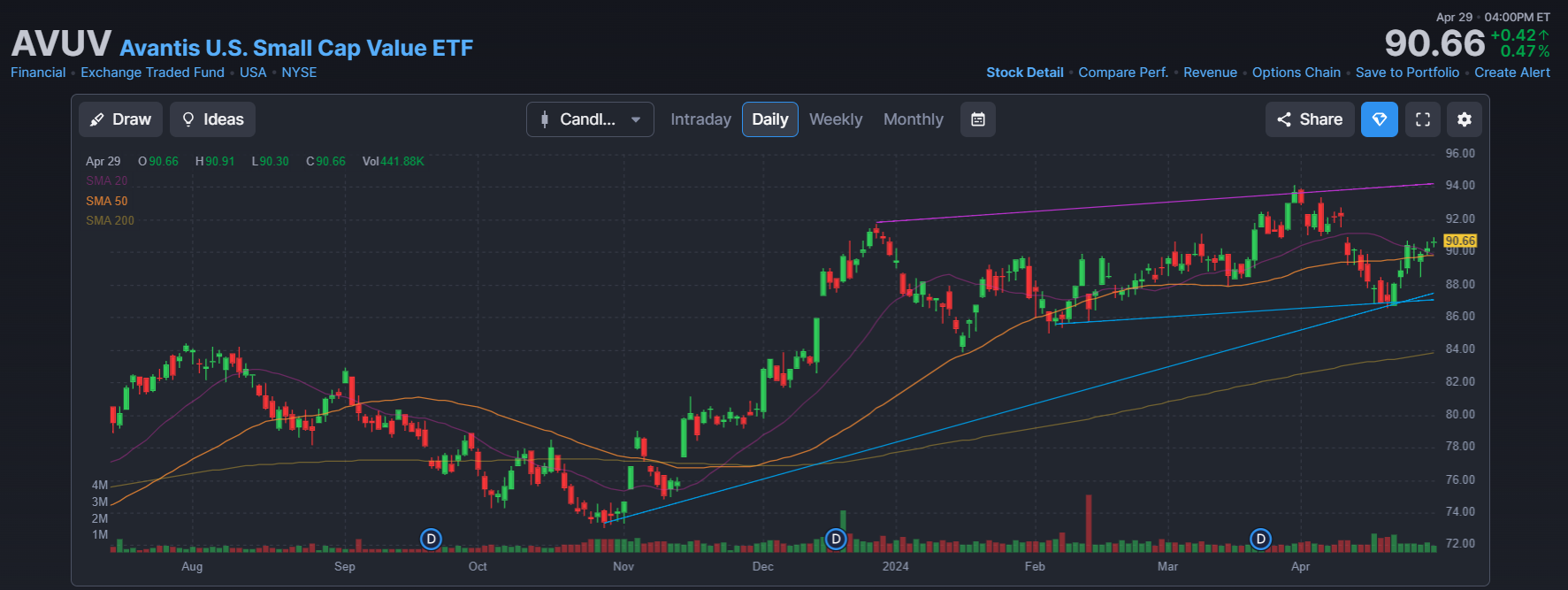
Task: Click the 2024 label on time axis
Action: [x=895, y=566]
